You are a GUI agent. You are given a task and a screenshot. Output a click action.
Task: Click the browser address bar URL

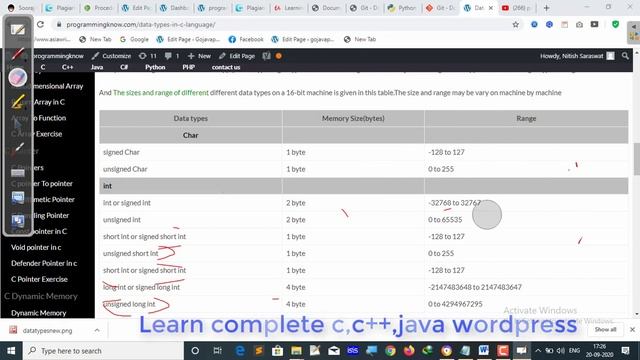point(141,24)
